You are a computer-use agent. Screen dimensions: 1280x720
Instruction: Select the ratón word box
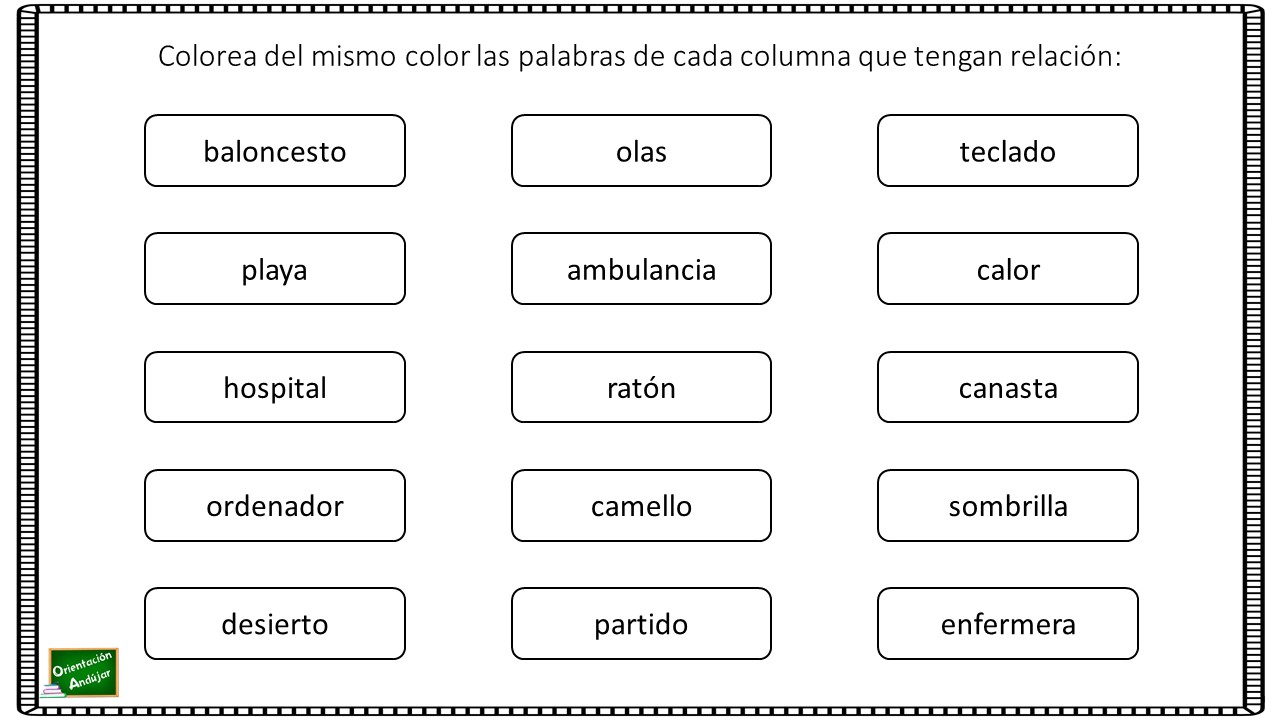641,387
